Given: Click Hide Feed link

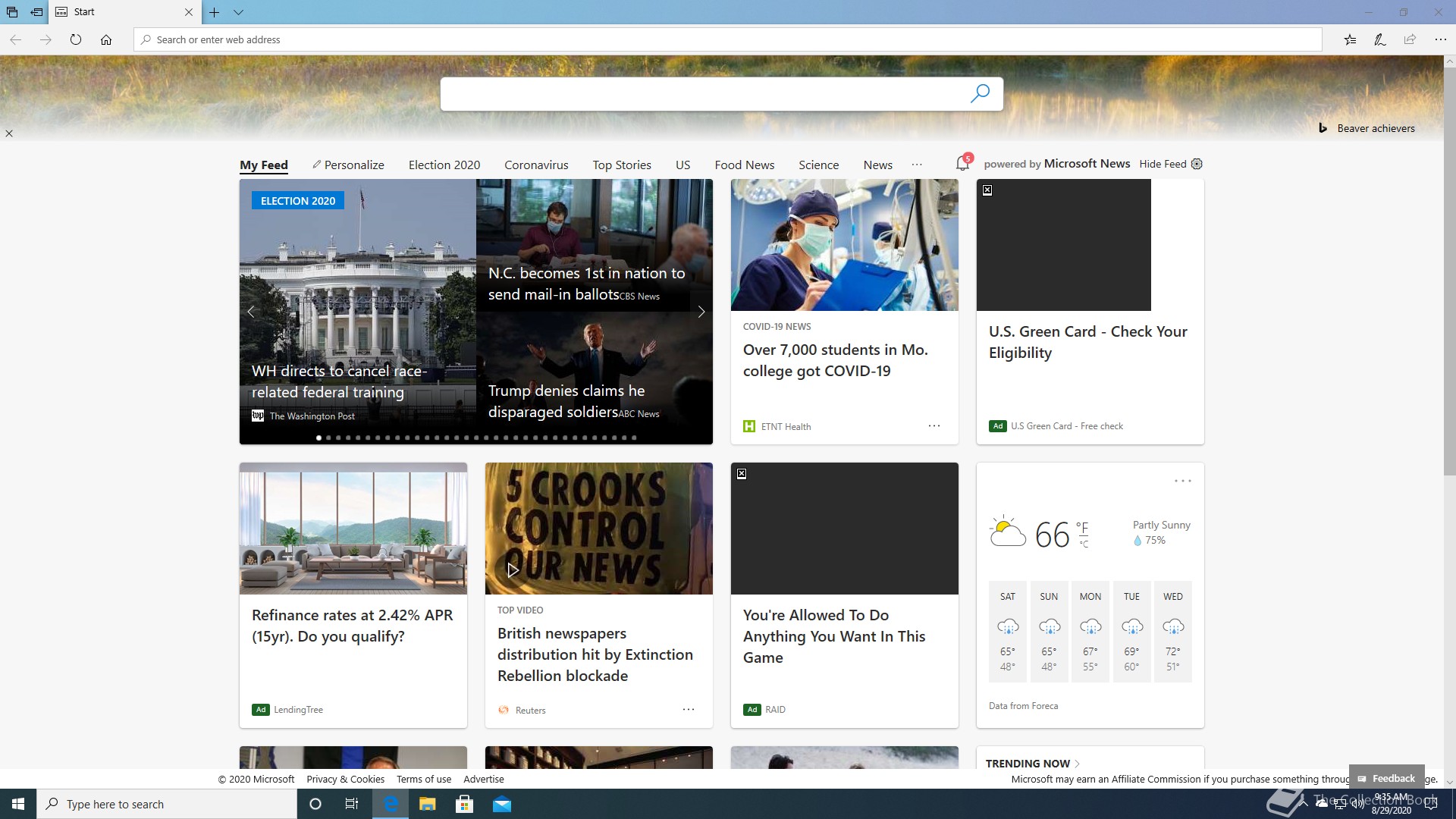Looking at the screenshot, I should [x=1163, y=164].
